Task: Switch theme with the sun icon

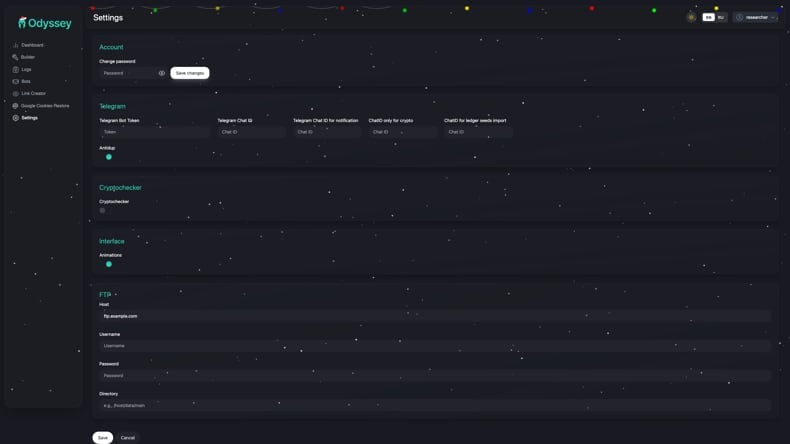Action: 691,17
